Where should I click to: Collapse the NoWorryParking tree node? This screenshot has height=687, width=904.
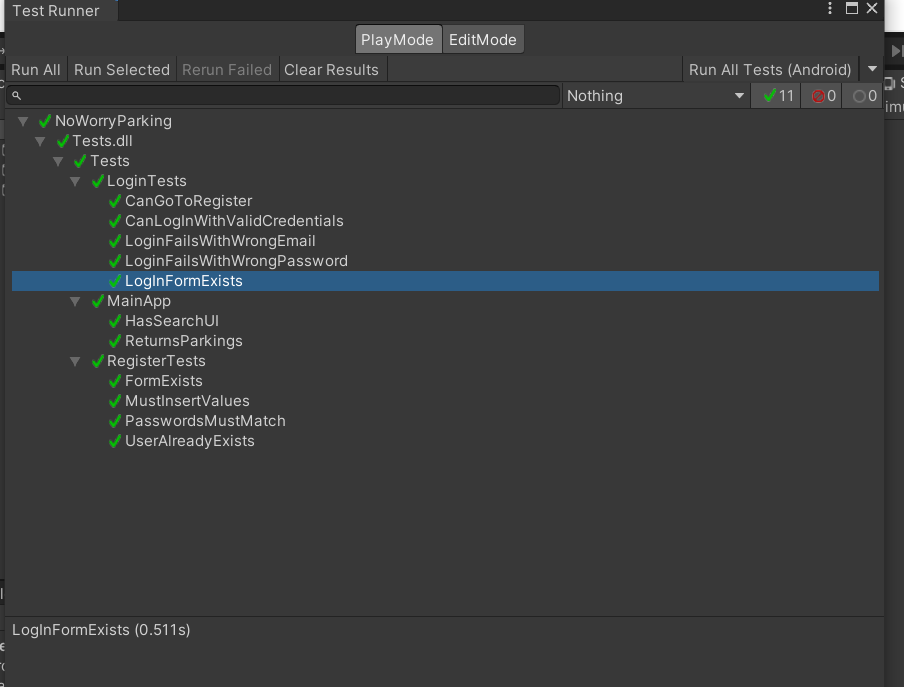click(23, 121)
